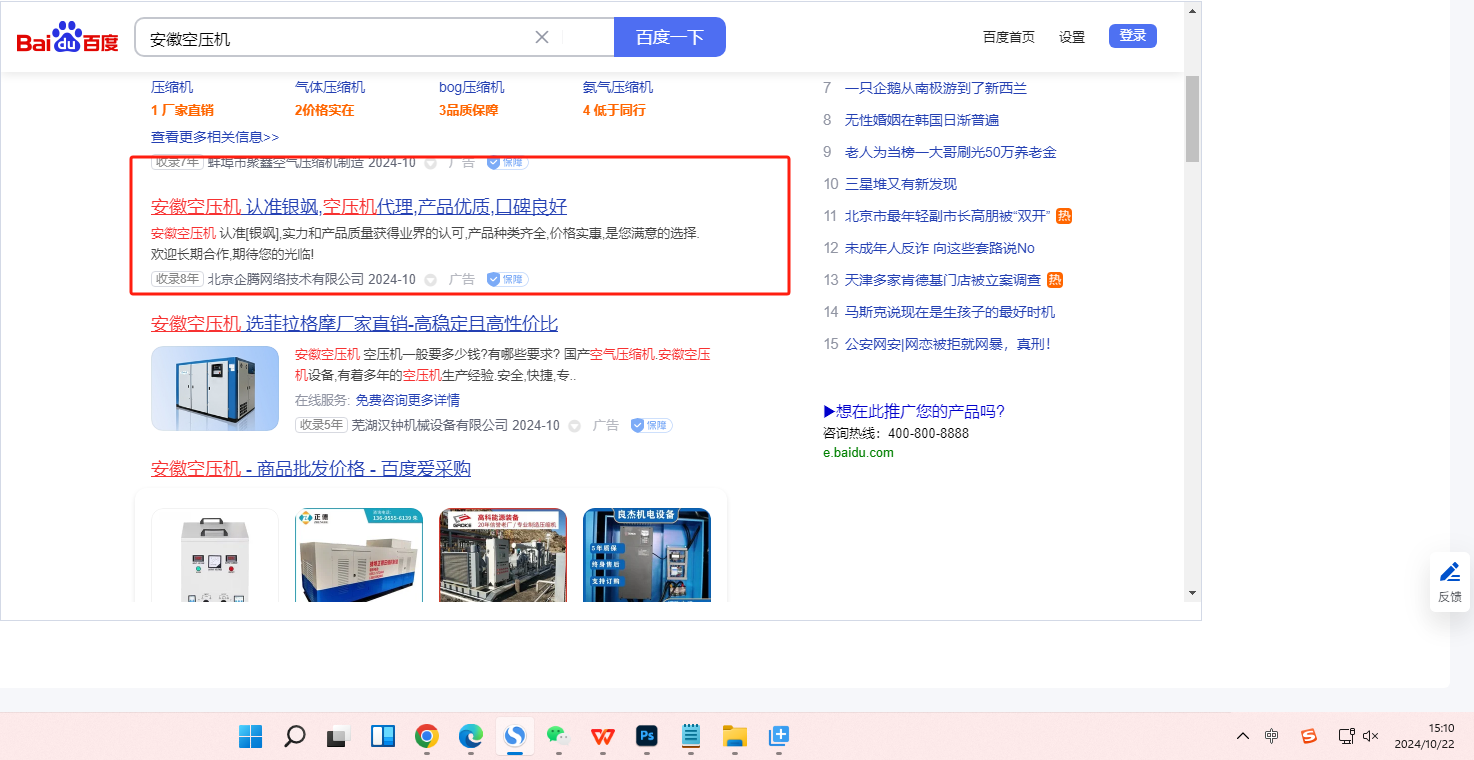Open WPS Office from the taskbar
Screen dimensions: 1474x760
602,737
